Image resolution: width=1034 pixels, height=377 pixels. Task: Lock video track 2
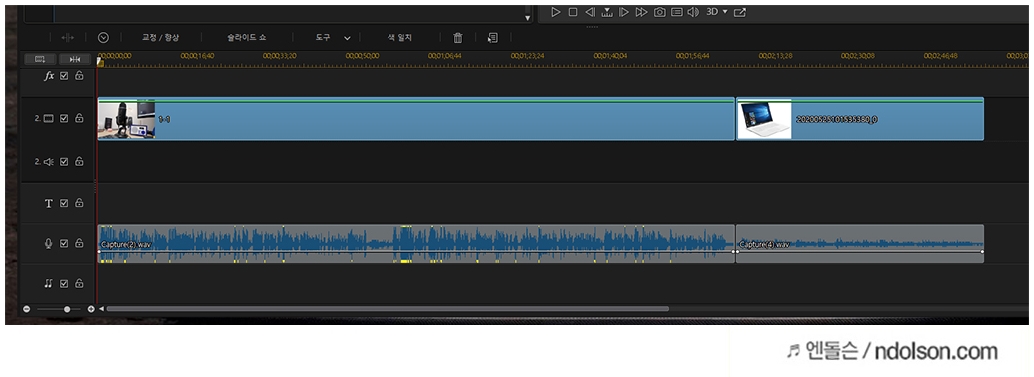[x=79, y=119]
